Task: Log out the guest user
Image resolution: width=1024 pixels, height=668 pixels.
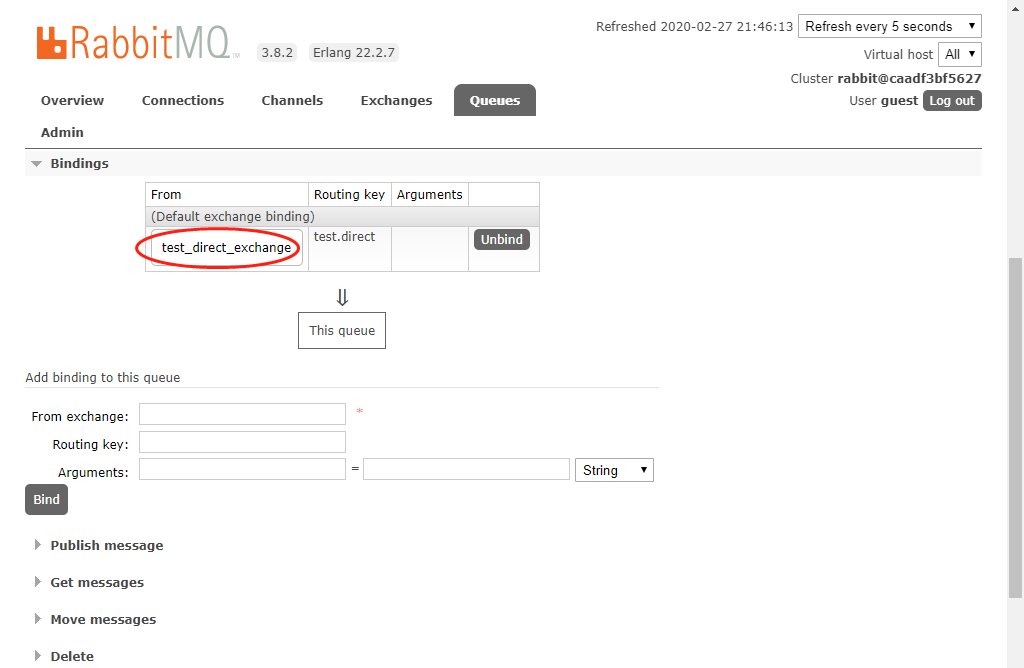Action: 952,101
